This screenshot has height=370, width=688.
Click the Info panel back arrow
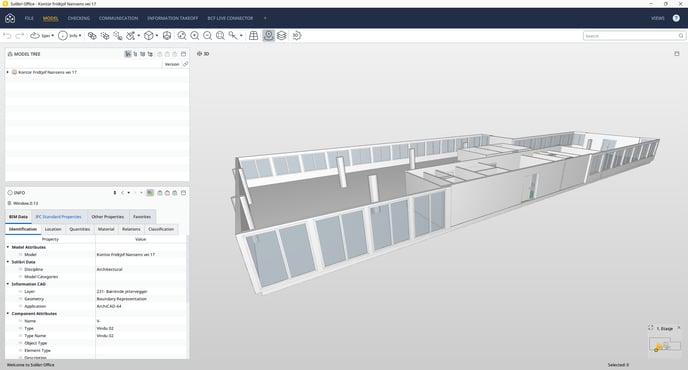[122, 193]
